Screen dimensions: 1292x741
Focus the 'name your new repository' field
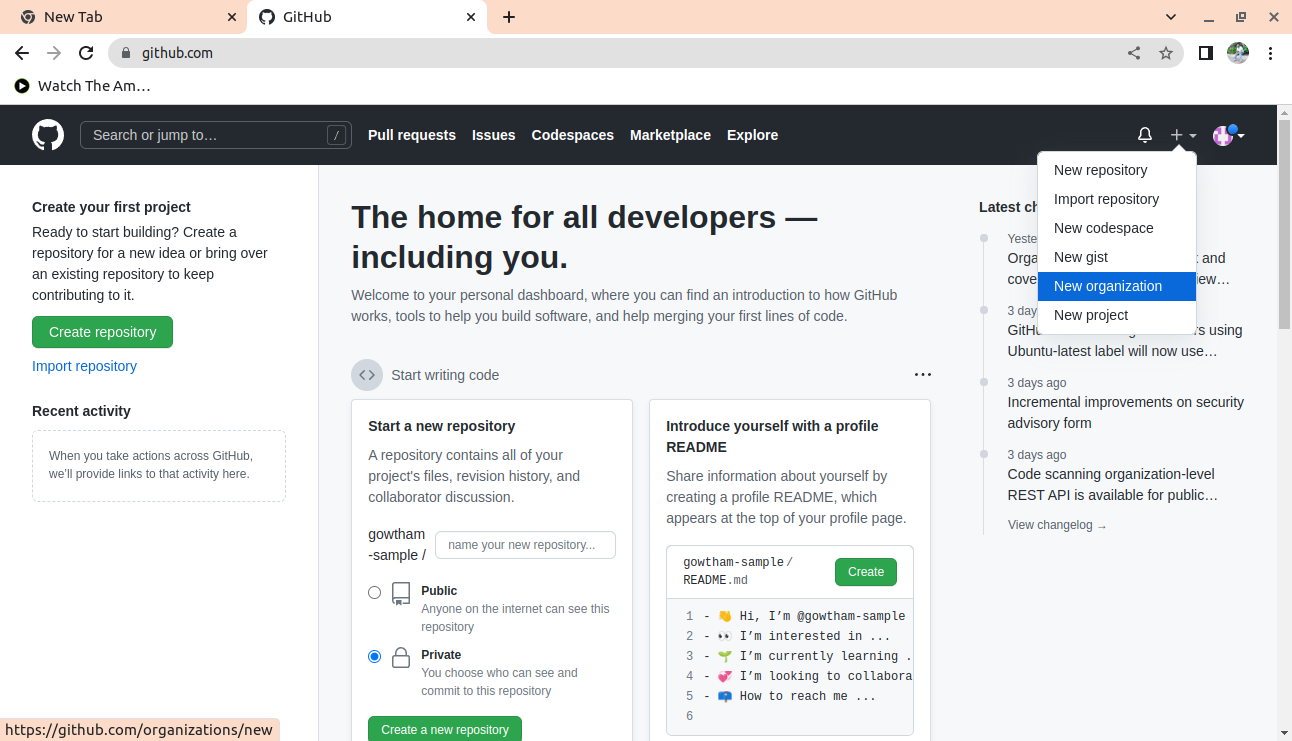pos(525,545)
